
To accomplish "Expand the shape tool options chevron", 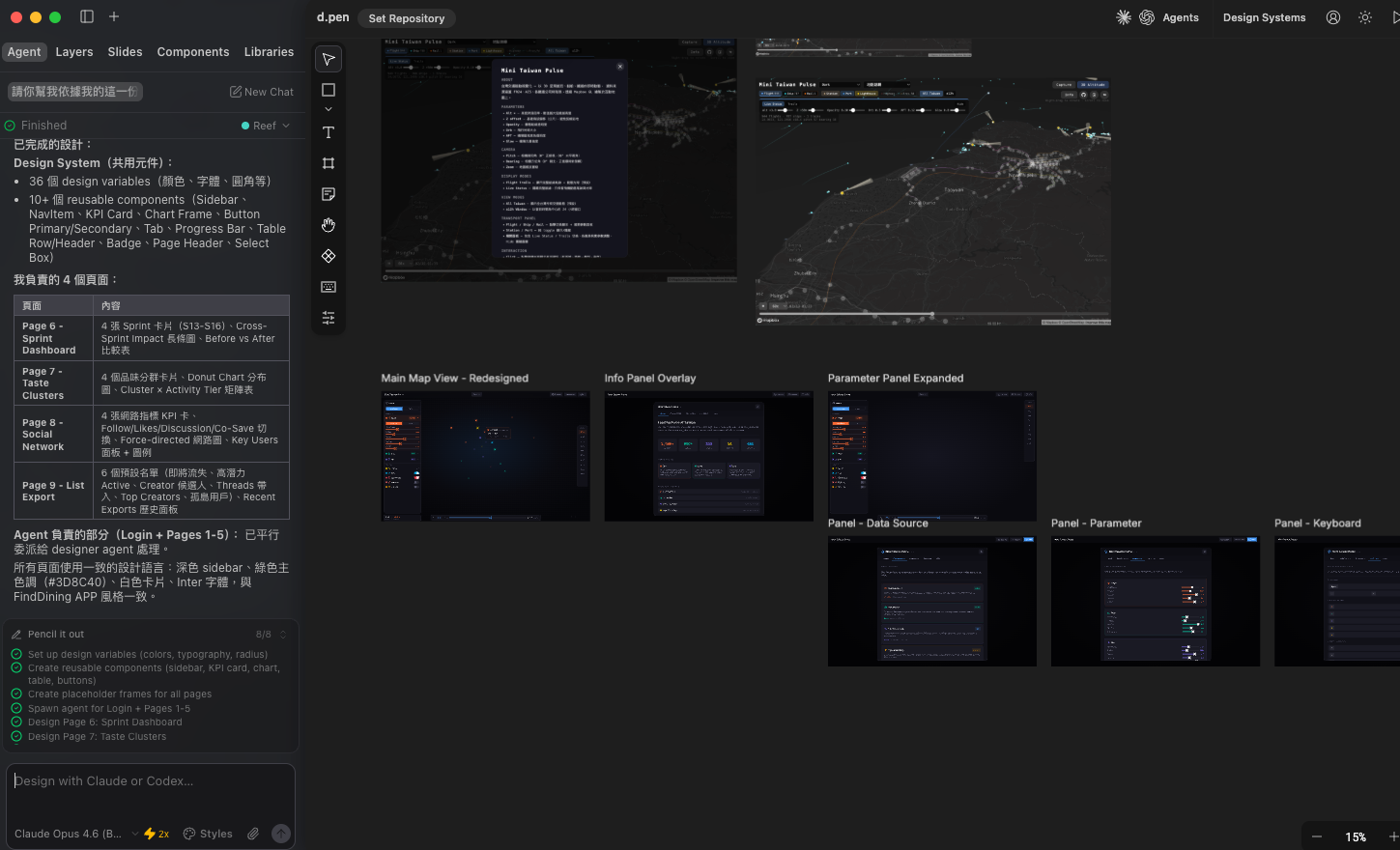I will coord(329,109).
